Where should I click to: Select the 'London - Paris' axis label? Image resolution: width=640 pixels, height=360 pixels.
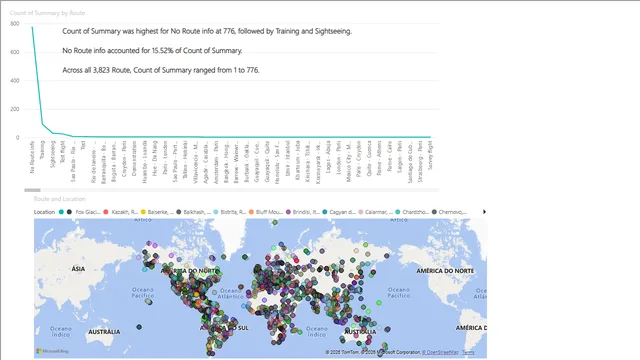(338, 158)
